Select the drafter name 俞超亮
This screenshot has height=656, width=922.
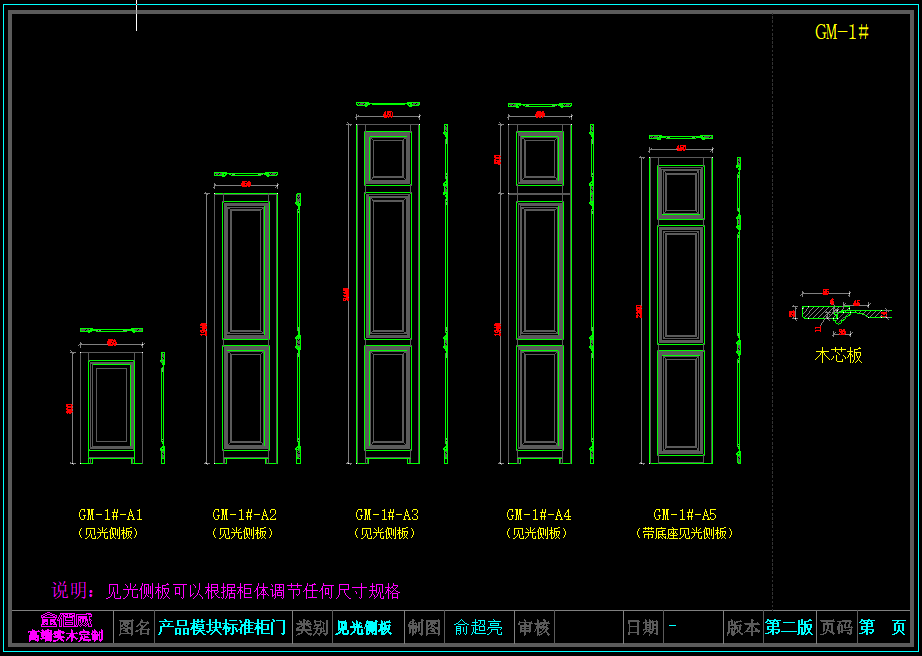pos(478,628)
